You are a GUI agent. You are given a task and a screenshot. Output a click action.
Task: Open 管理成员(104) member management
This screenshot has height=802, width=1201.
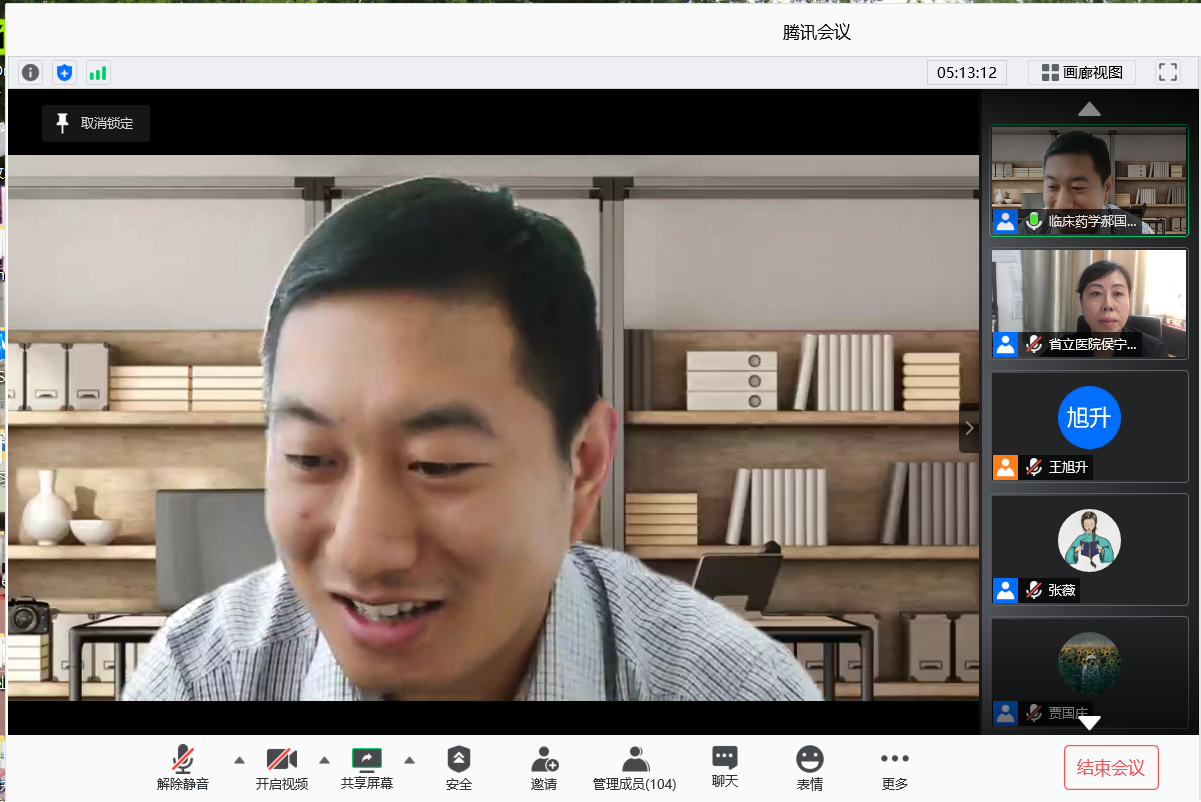point(634,767)
